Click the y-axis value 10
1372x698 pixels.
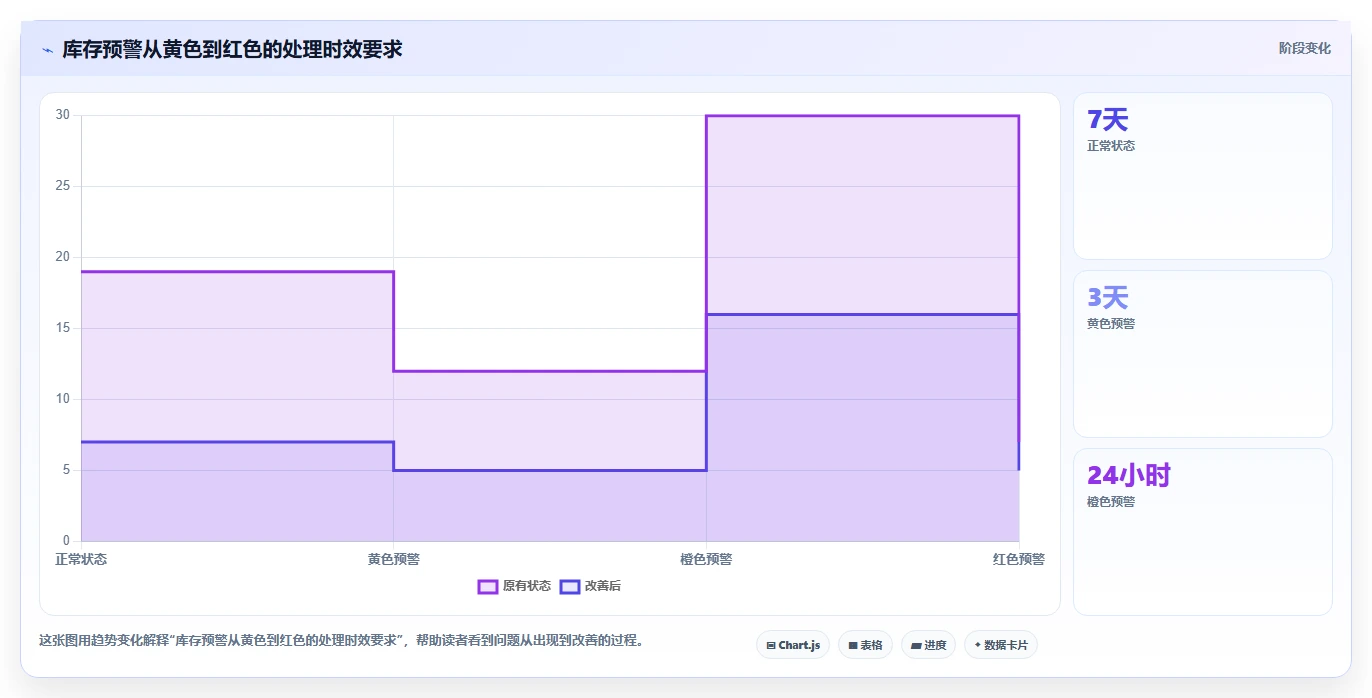click(x=63, y=399)
